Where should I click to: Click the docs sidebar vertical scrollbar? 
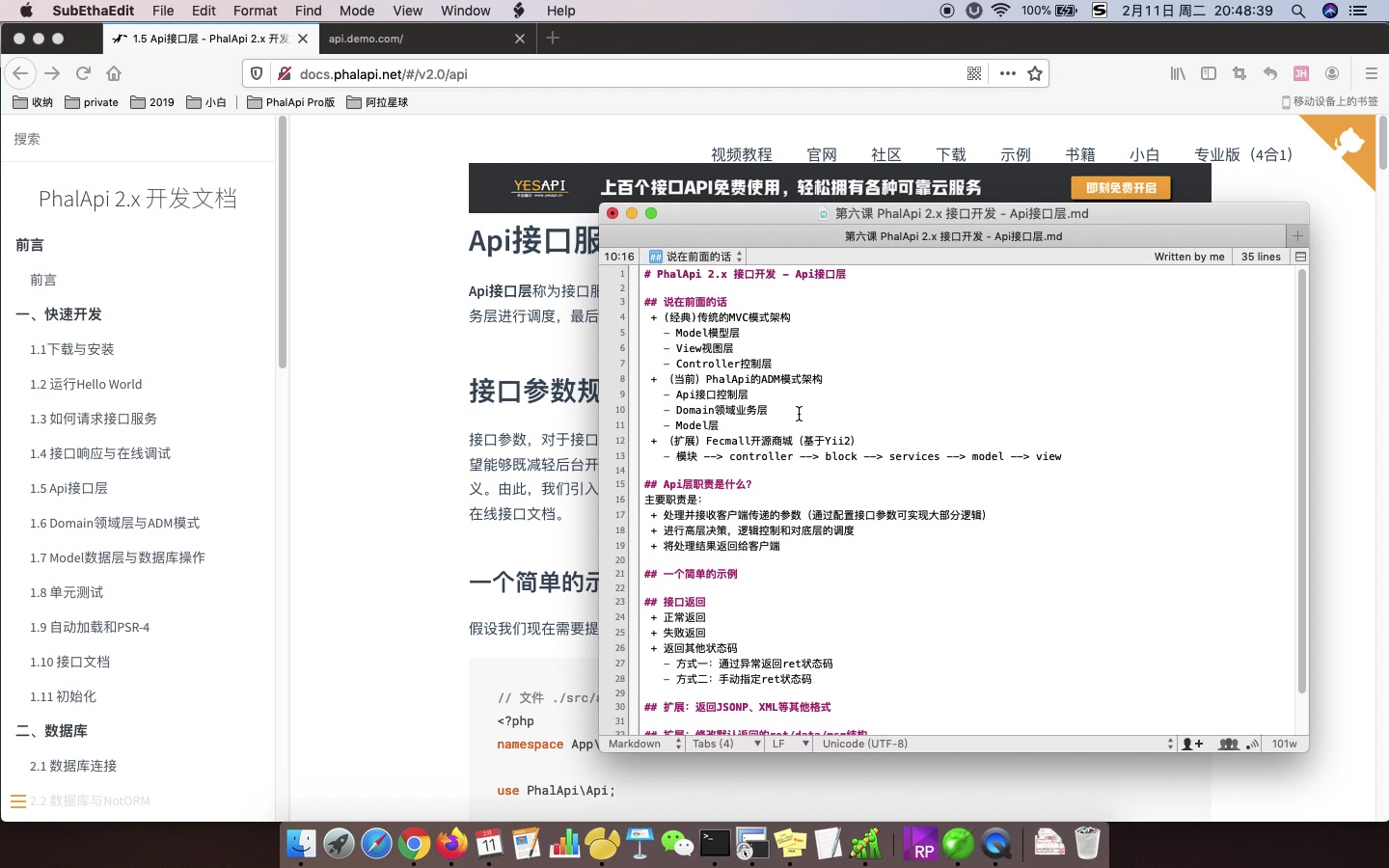click(283, 242)
